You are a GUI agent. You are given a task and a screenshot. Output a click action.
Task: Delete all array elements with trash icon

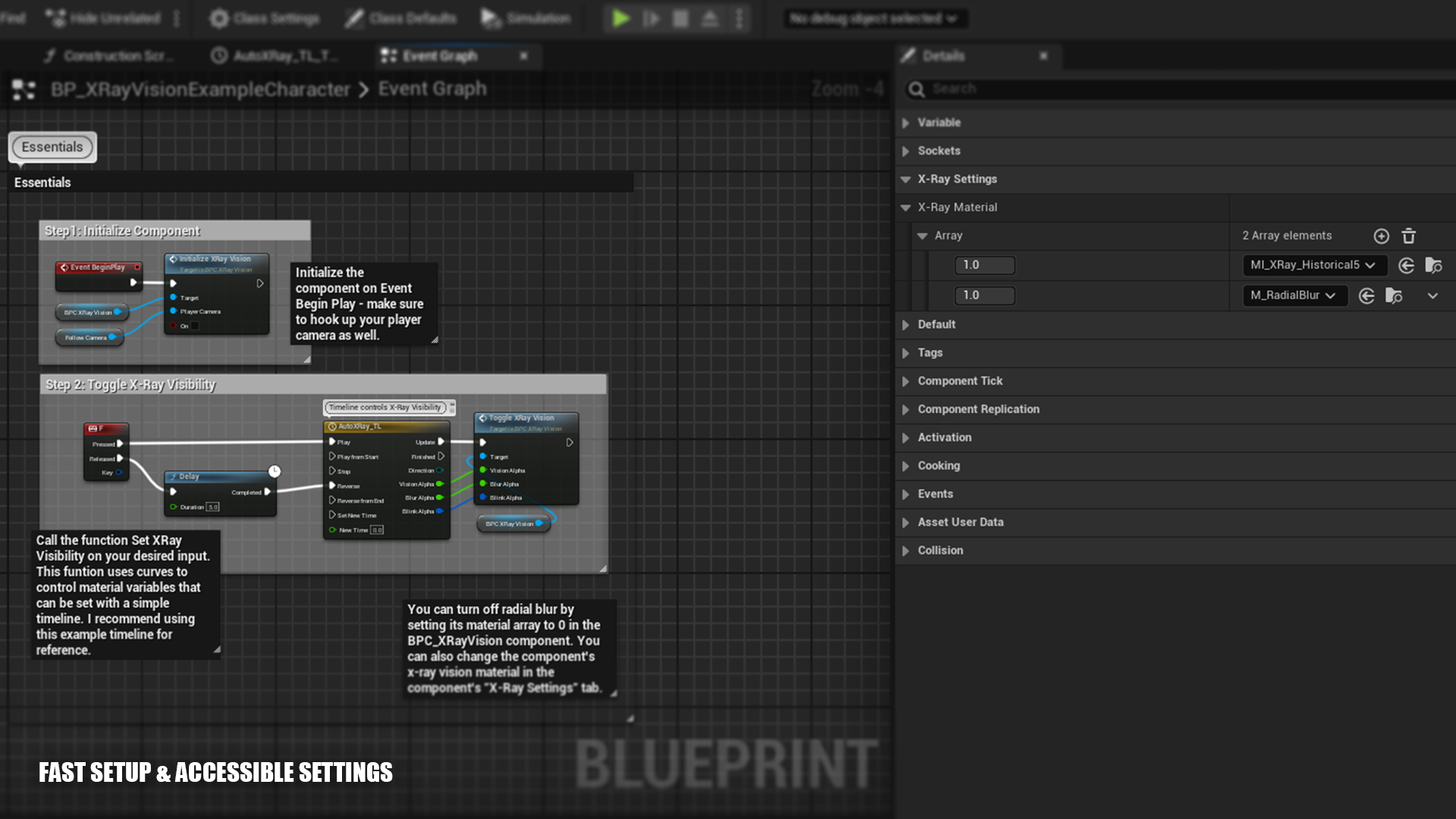(1408, 236)
